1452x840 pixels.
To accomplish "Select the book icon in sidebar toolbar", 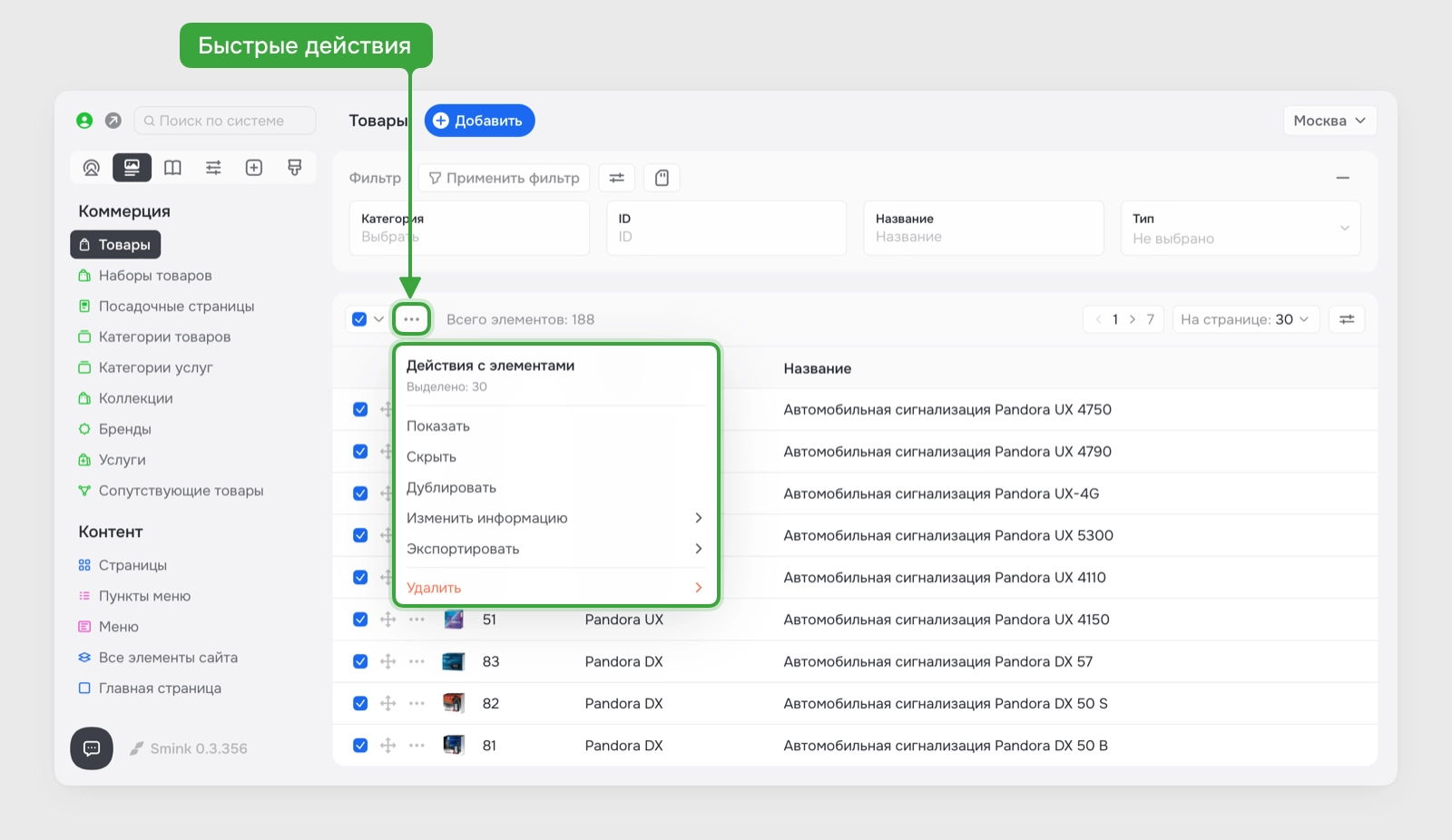I will pyautogui.click(x=172, y=168).
